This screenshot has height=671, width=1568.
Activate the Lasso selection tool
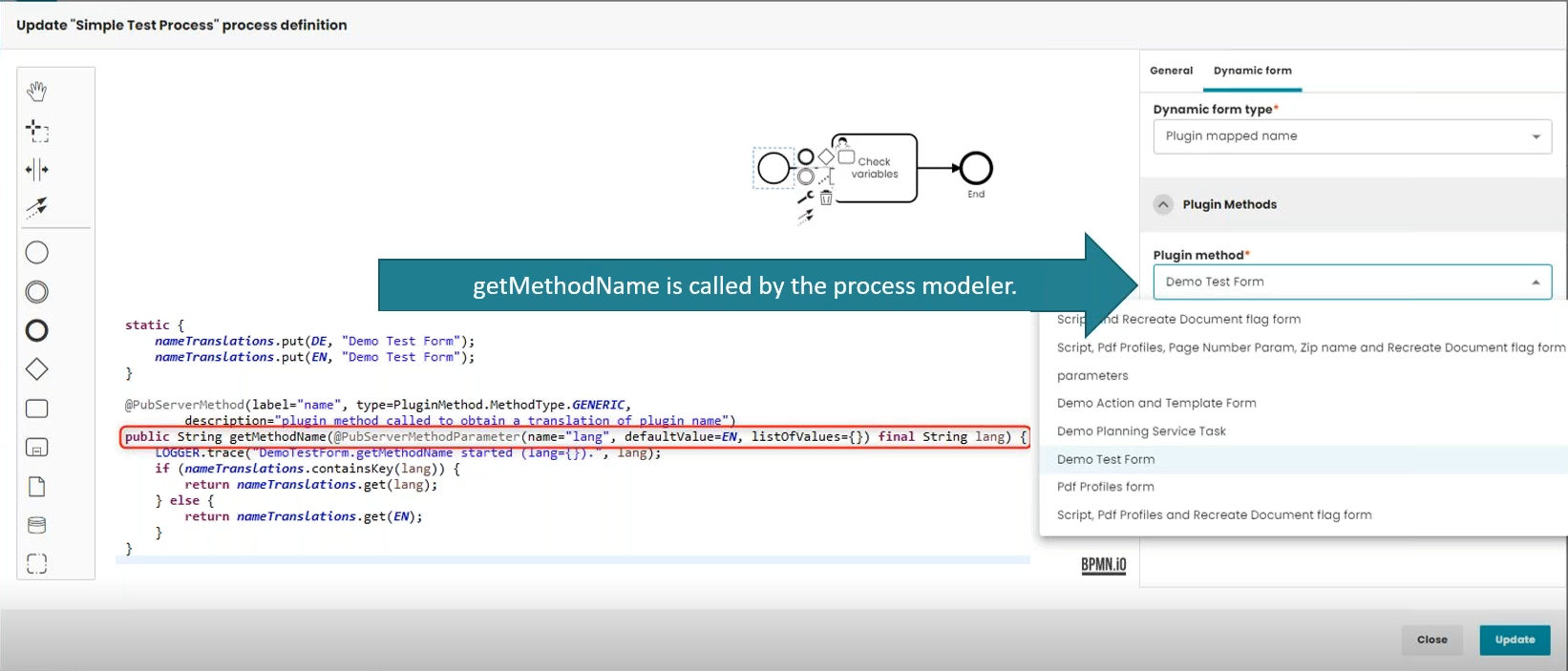36,131
